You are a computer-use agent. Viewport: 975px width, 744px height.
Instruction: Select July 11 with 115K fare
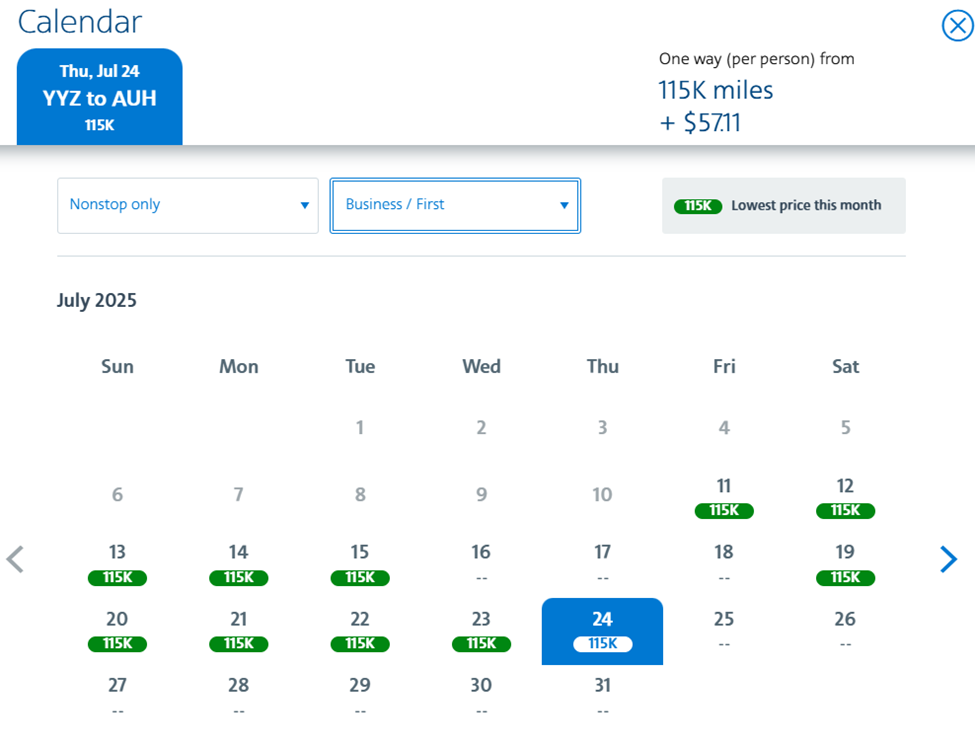[x=724, y=498]
